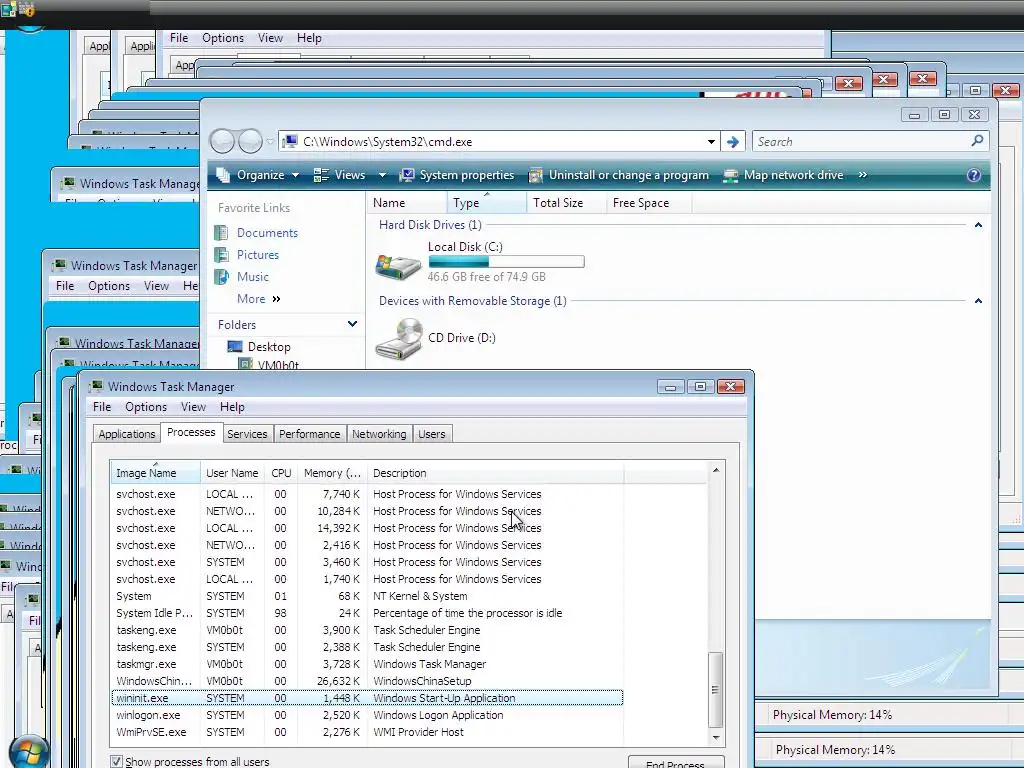The width and height of the screenshot is (1024, 768).
Task: Sort drives by Free Space column
Action: [x=649, y=203]
